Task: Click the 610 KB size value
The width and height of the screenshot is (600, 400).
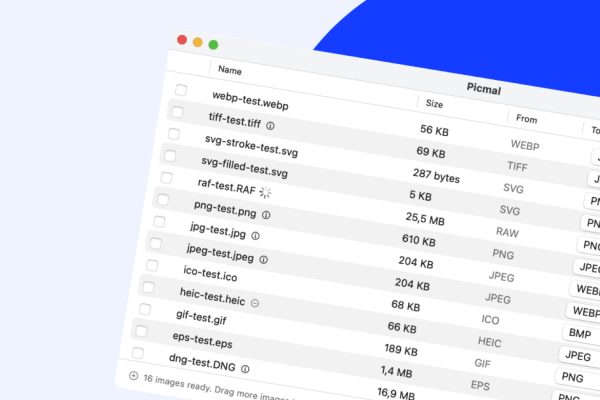Action: 419,240
